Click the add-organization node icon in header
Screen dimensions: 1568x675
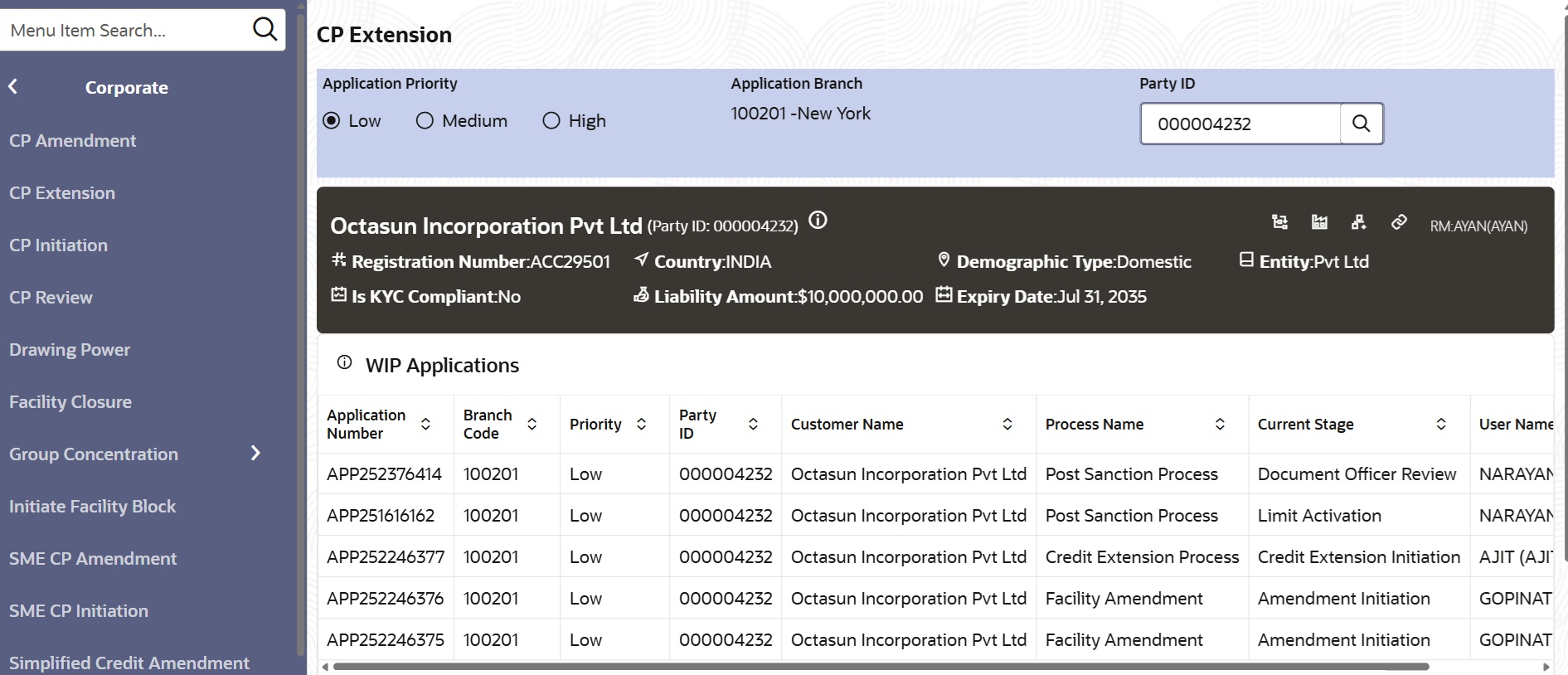point(1358,222)
